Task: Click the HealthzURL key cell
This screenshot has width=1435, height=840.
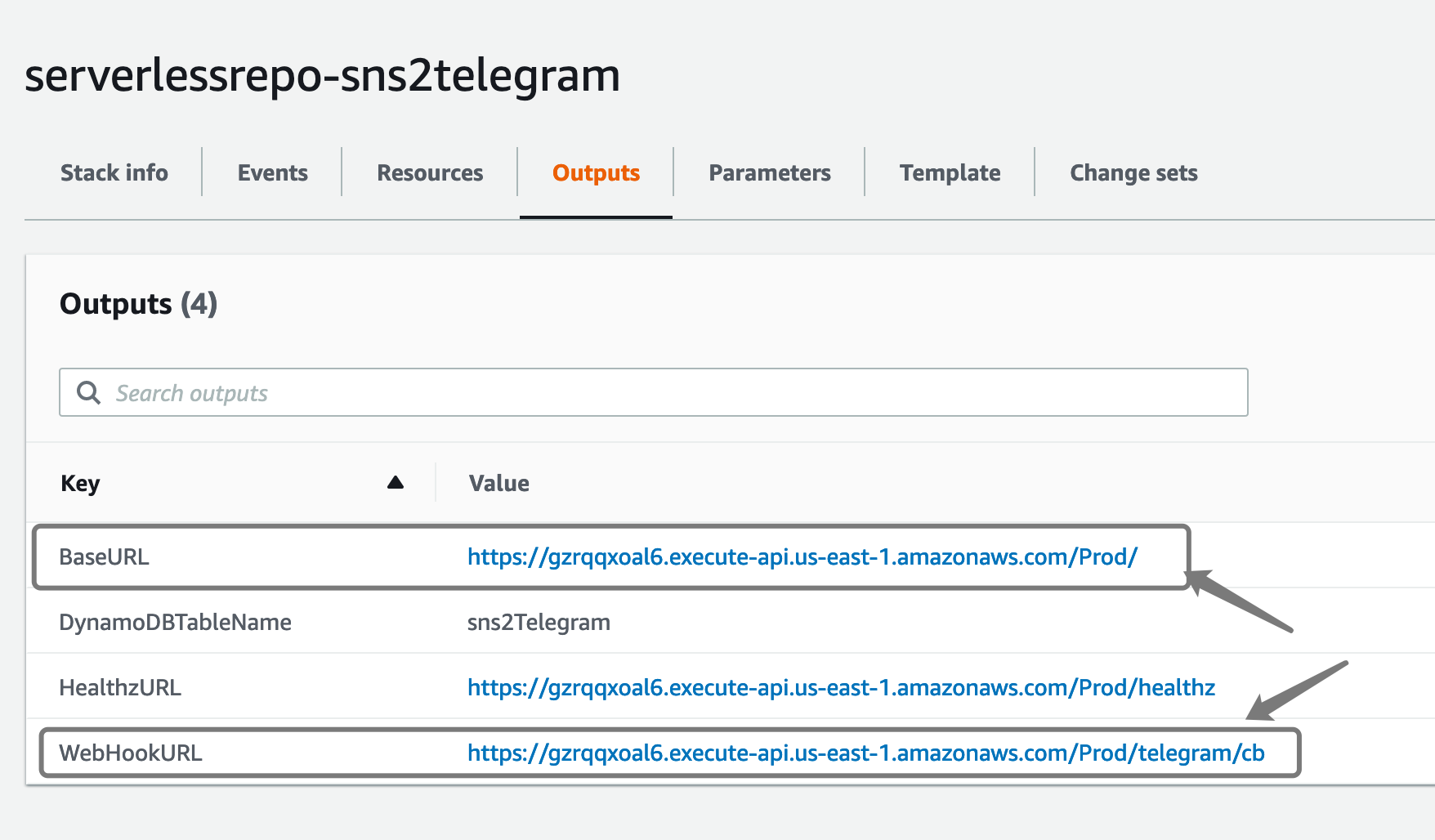Action: click(120, 688)
